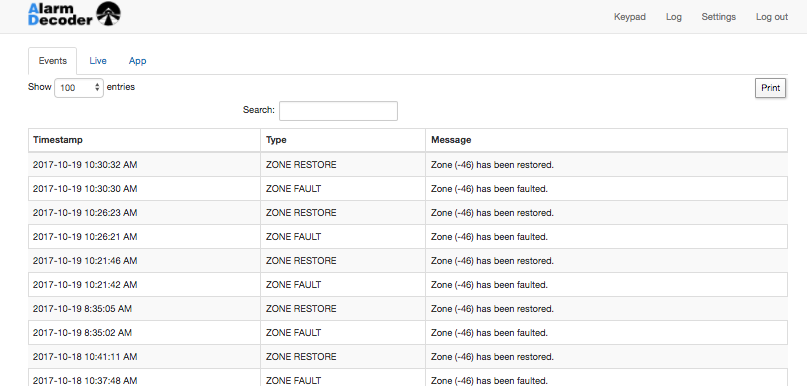
Task: Click the Print button
Action: 770,88
